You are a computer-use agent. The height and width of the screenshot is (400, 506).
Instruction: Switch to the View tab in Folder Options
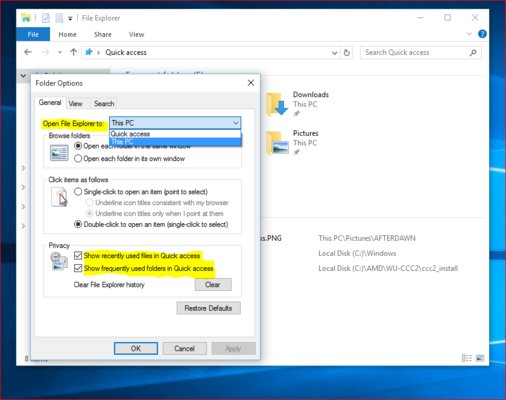coord(75,104)
